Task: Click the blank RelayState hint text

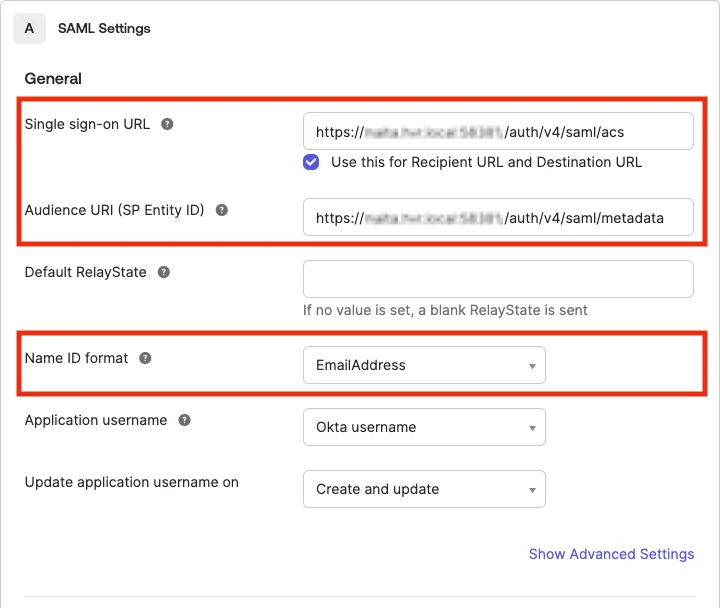Action: point(445,310)
